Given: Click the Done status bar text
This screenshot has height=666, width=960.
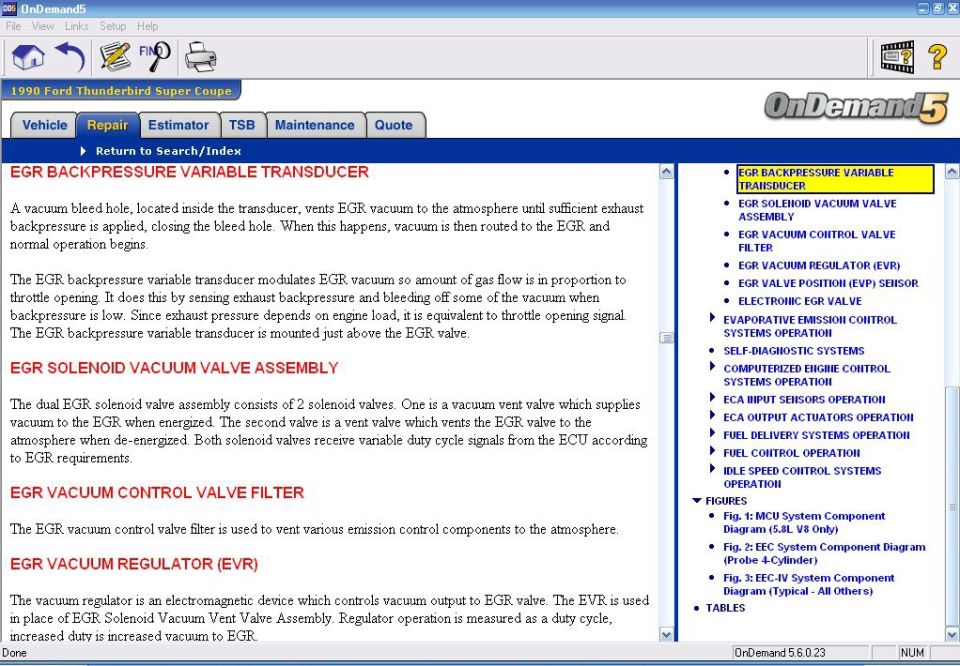Looking at the screenshot, I should [15, 653].
